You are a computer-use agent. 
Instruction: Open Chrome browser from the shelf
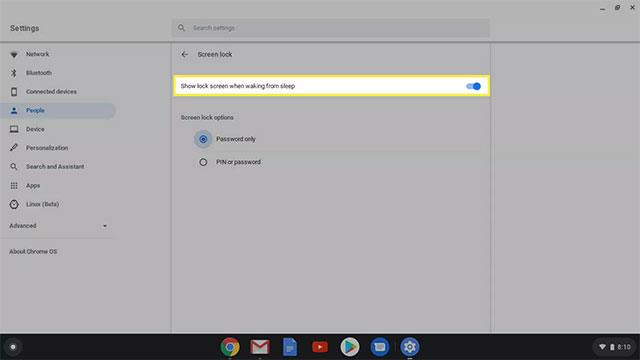230,347
